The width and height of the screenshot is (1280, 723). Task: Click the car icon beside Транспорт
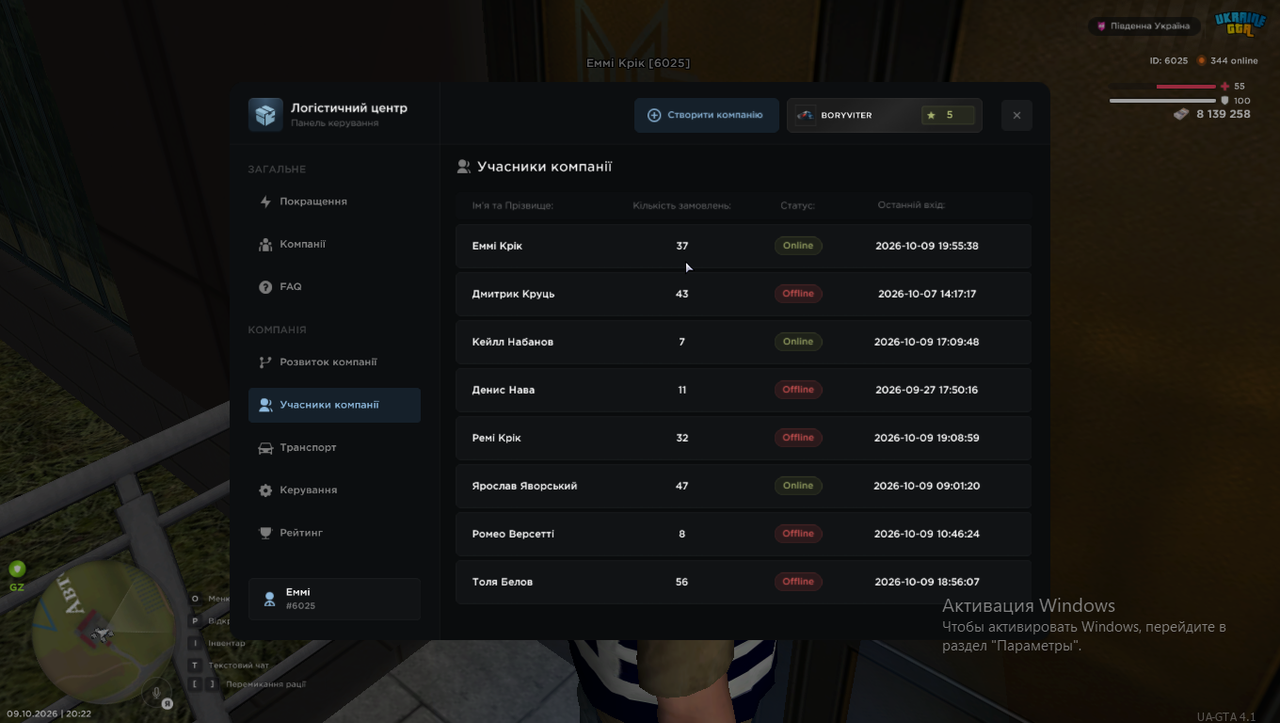(265, 448)
